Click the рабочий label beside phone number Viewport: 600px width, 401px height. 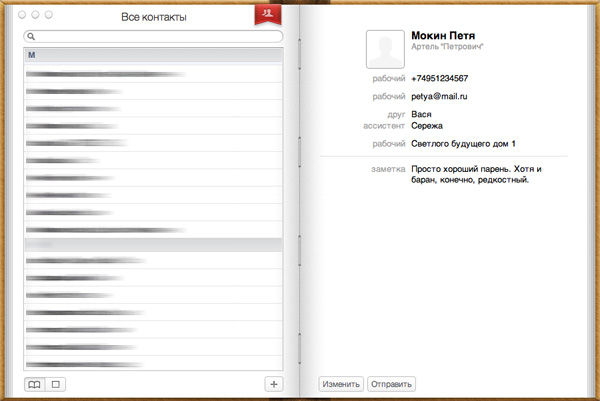coord(387,79)
